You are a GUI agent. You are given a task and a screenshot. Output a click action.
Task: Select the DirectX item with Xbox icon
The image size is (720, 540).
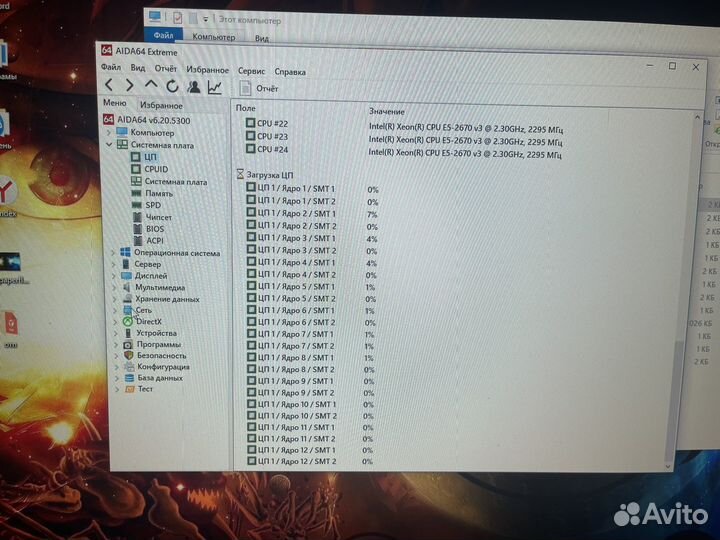click(x=148, y=321)
